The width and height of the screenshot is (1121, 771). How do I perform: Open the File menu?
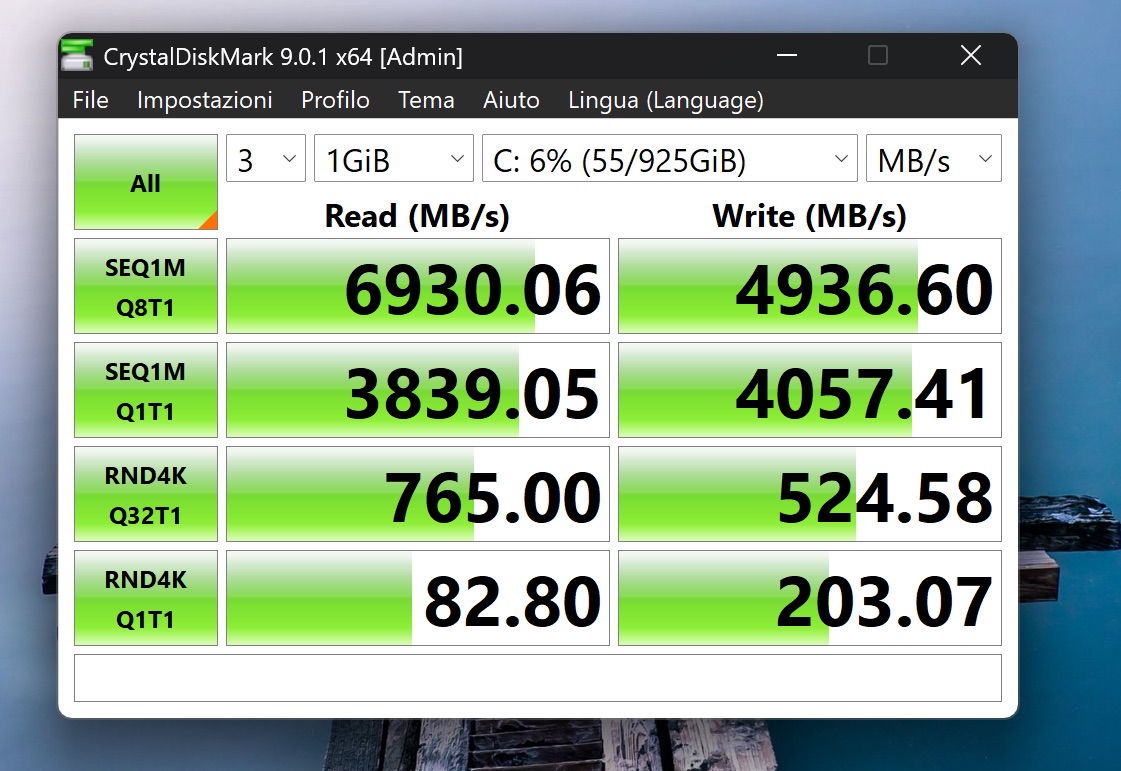pos(90,100)
